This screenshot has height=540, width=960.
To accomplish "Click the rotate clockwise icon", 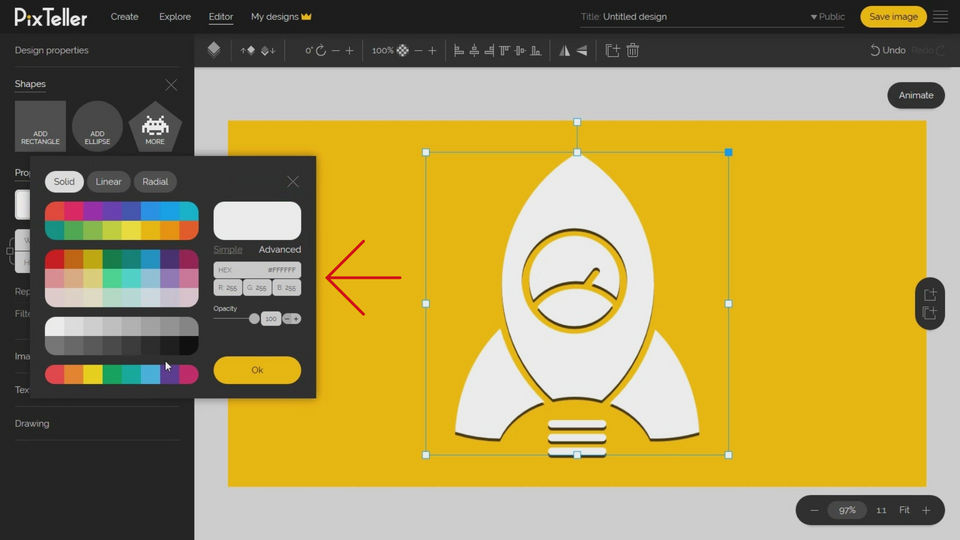I will click(x=321, y=50).
